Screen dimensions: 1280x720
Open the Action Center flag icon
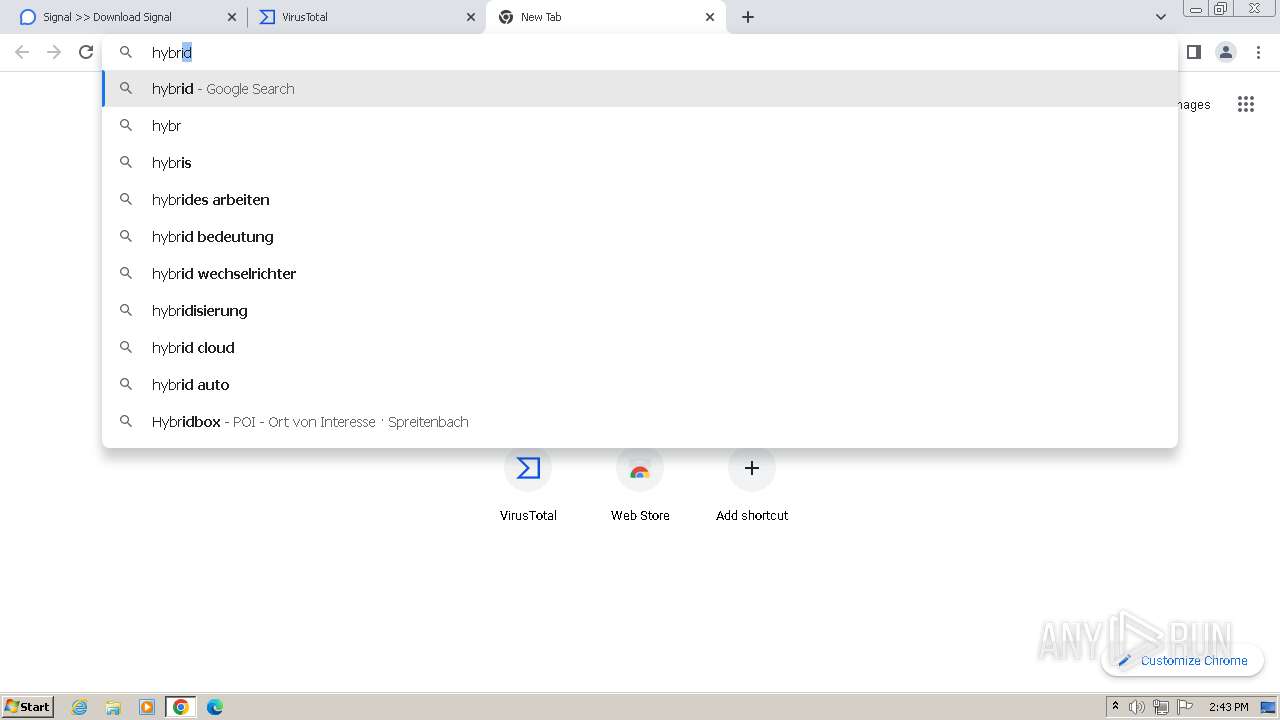click(x=1185, y=707)
